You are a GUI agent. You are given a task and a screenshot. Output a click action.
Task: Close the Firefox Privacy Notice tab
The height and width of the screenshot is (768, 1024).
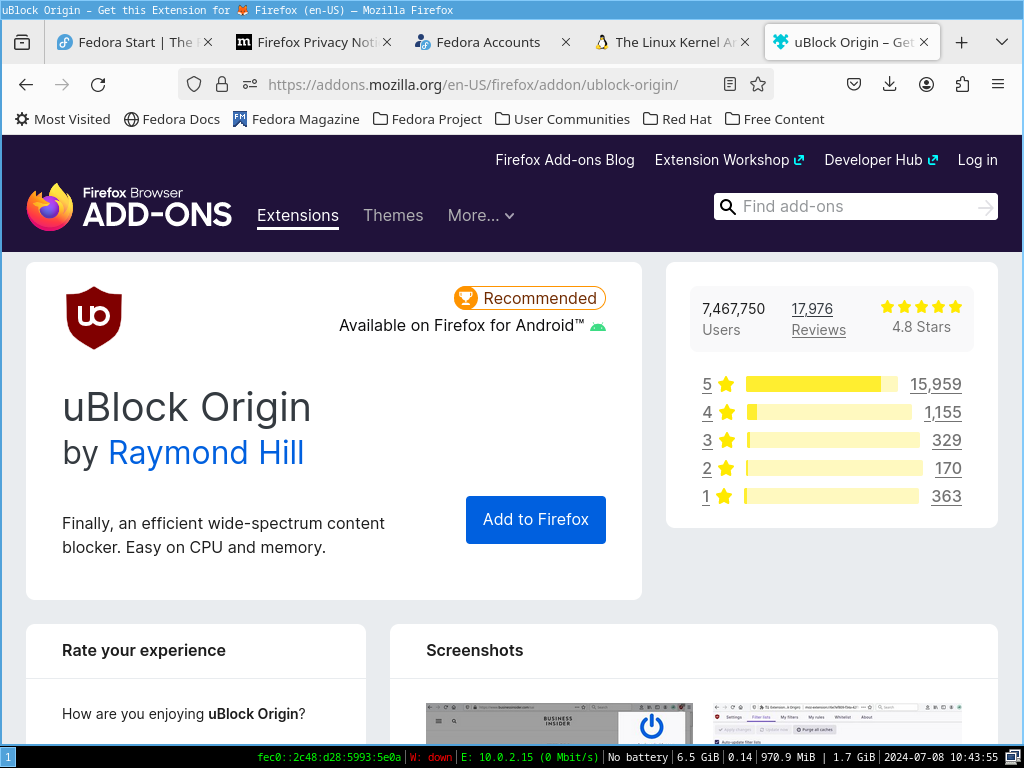[387, 42]
